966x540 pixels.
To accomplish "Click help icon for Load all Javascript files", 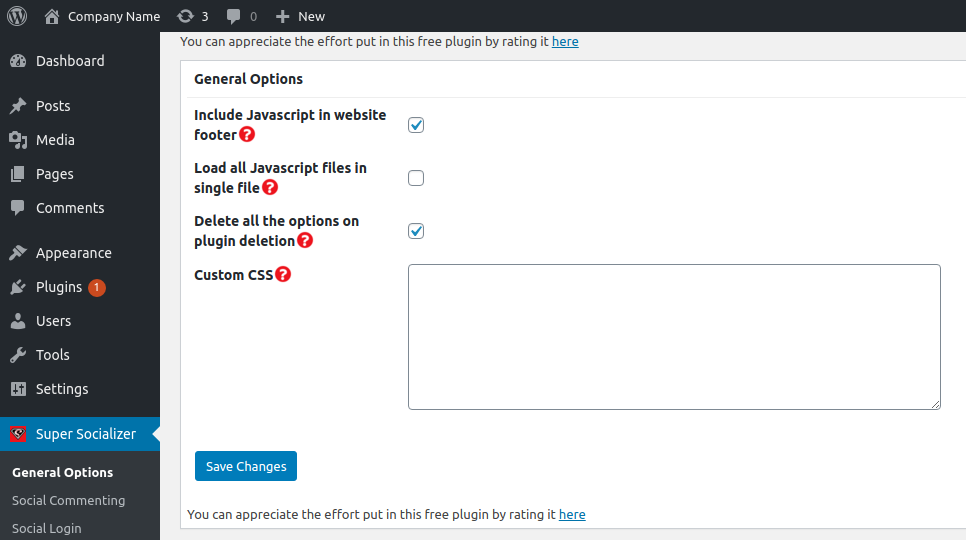I will click(x=270, y=187).
